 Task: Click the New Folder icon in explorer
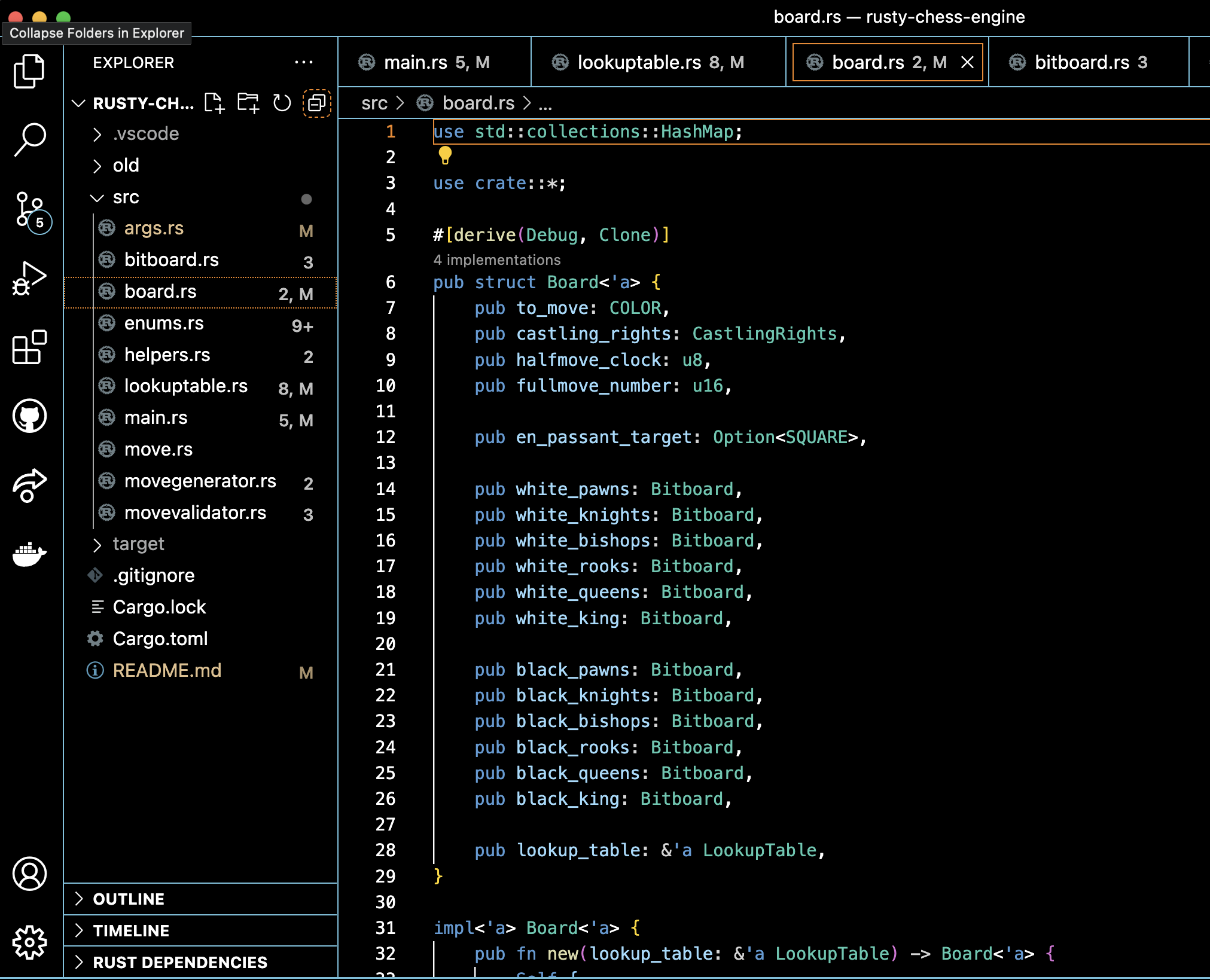pos(248,103)
